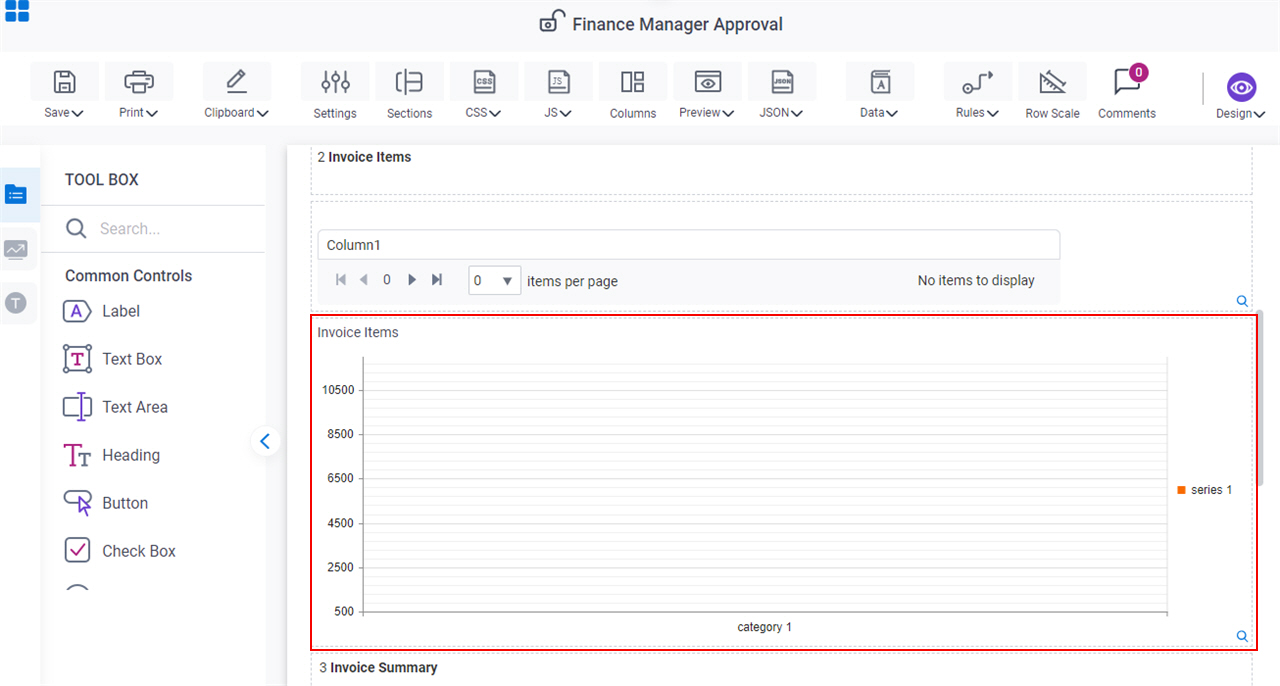Click the Print toolbar icon
This screenshot has height=686, width=1280.
point(139,81)
